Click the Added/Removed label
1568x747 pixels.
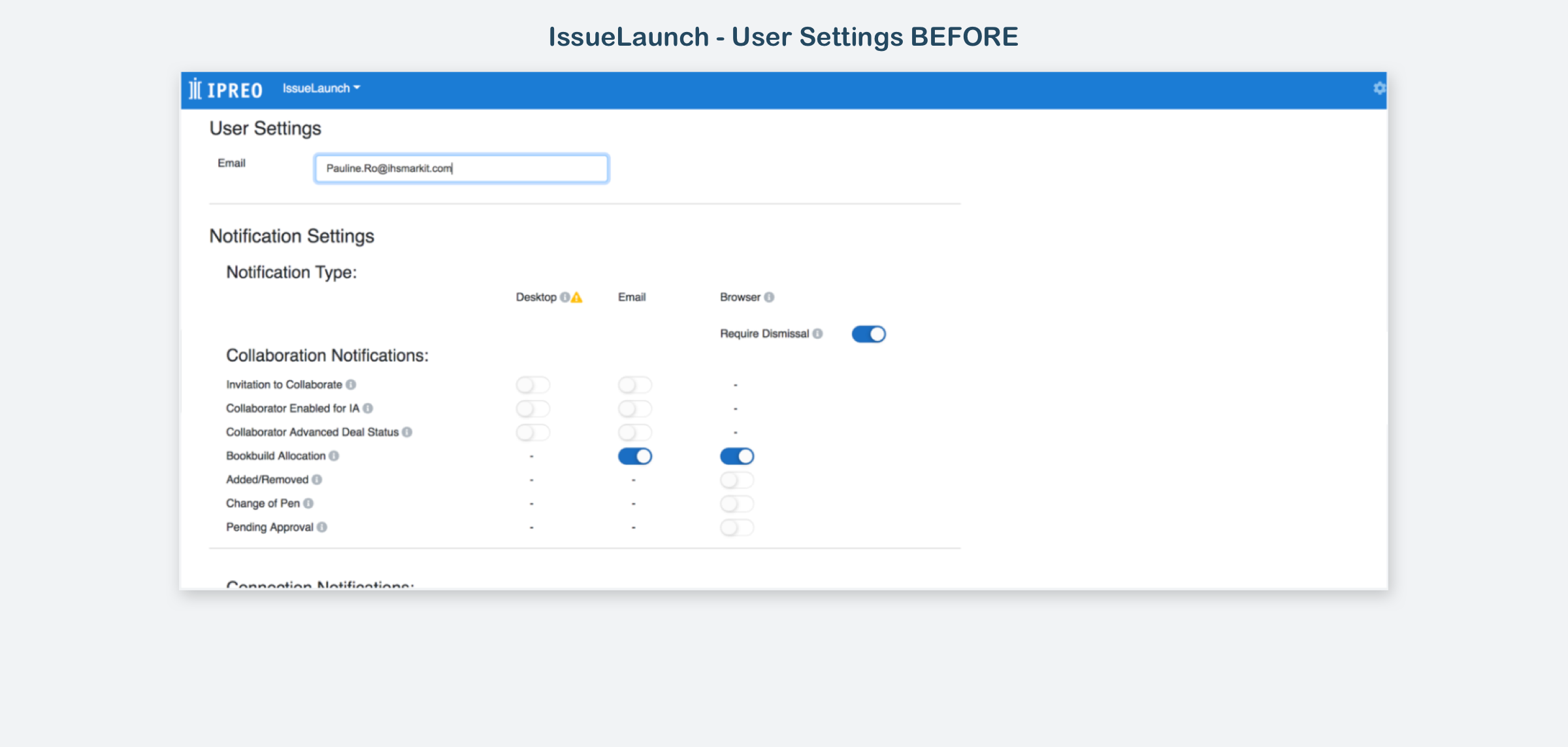[267, 479]
